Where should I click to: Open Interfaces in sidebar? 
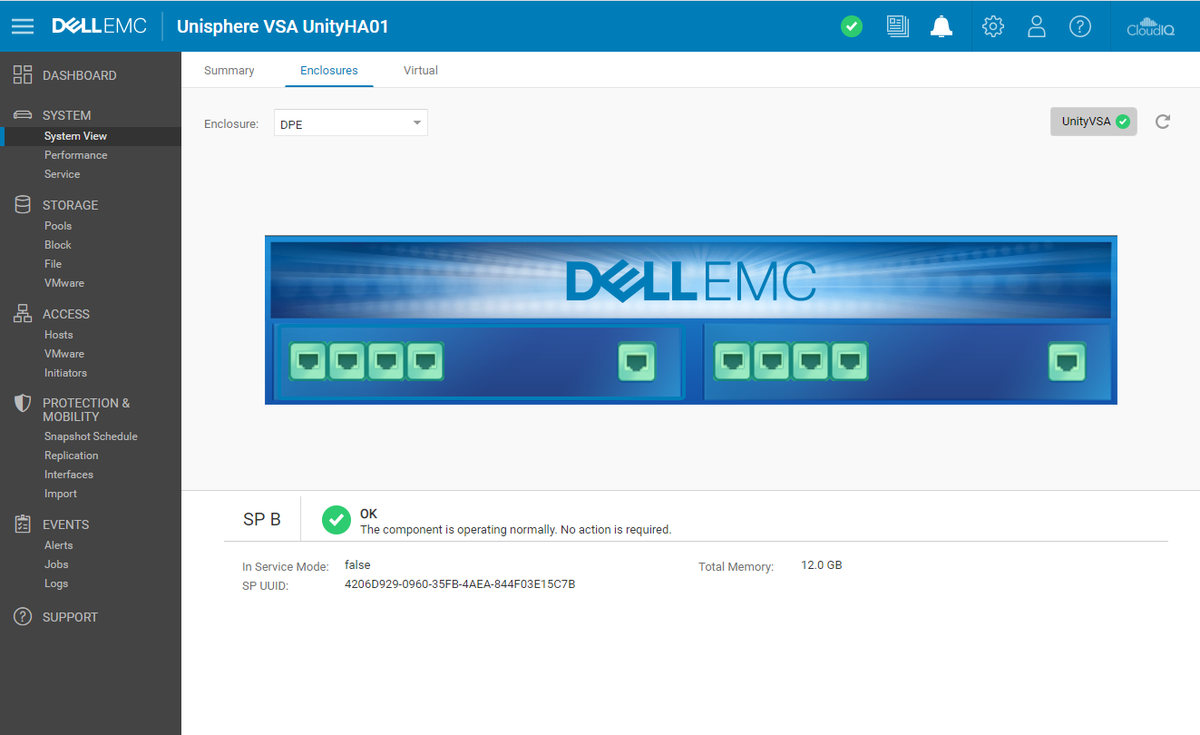coord(69,475)
